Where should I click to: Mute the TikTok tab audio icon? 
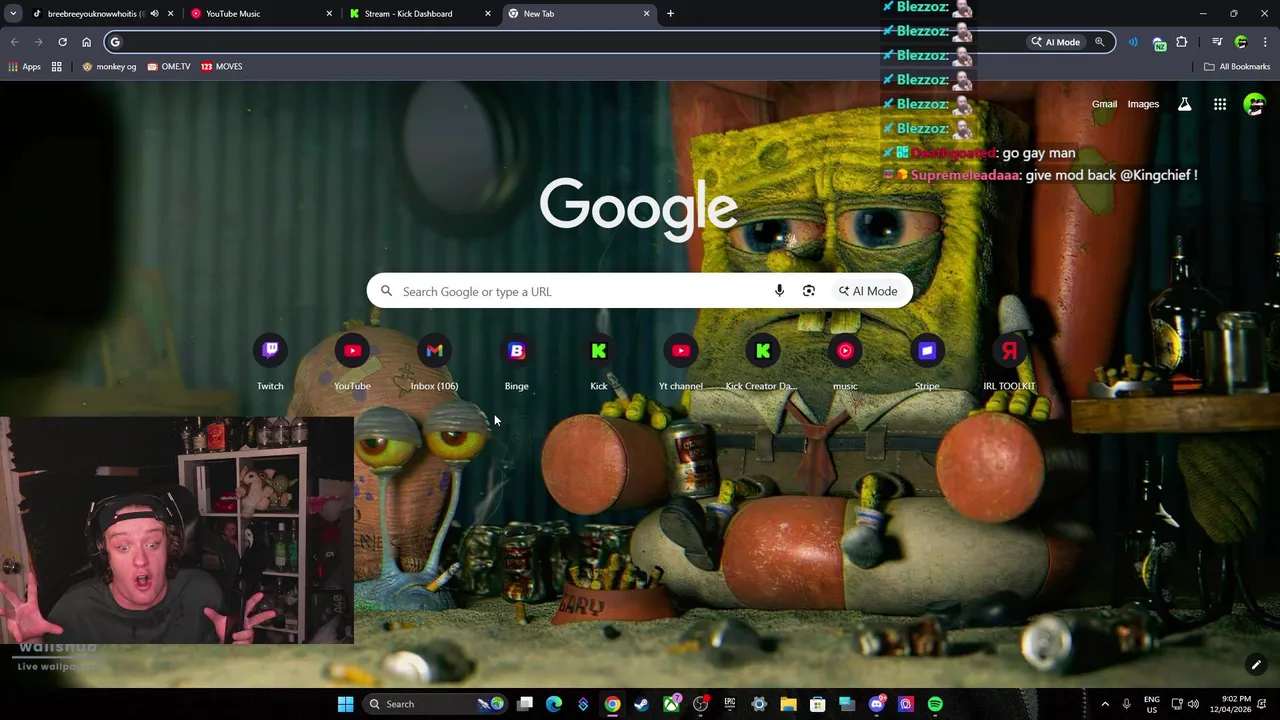click(x=154, y=14)
